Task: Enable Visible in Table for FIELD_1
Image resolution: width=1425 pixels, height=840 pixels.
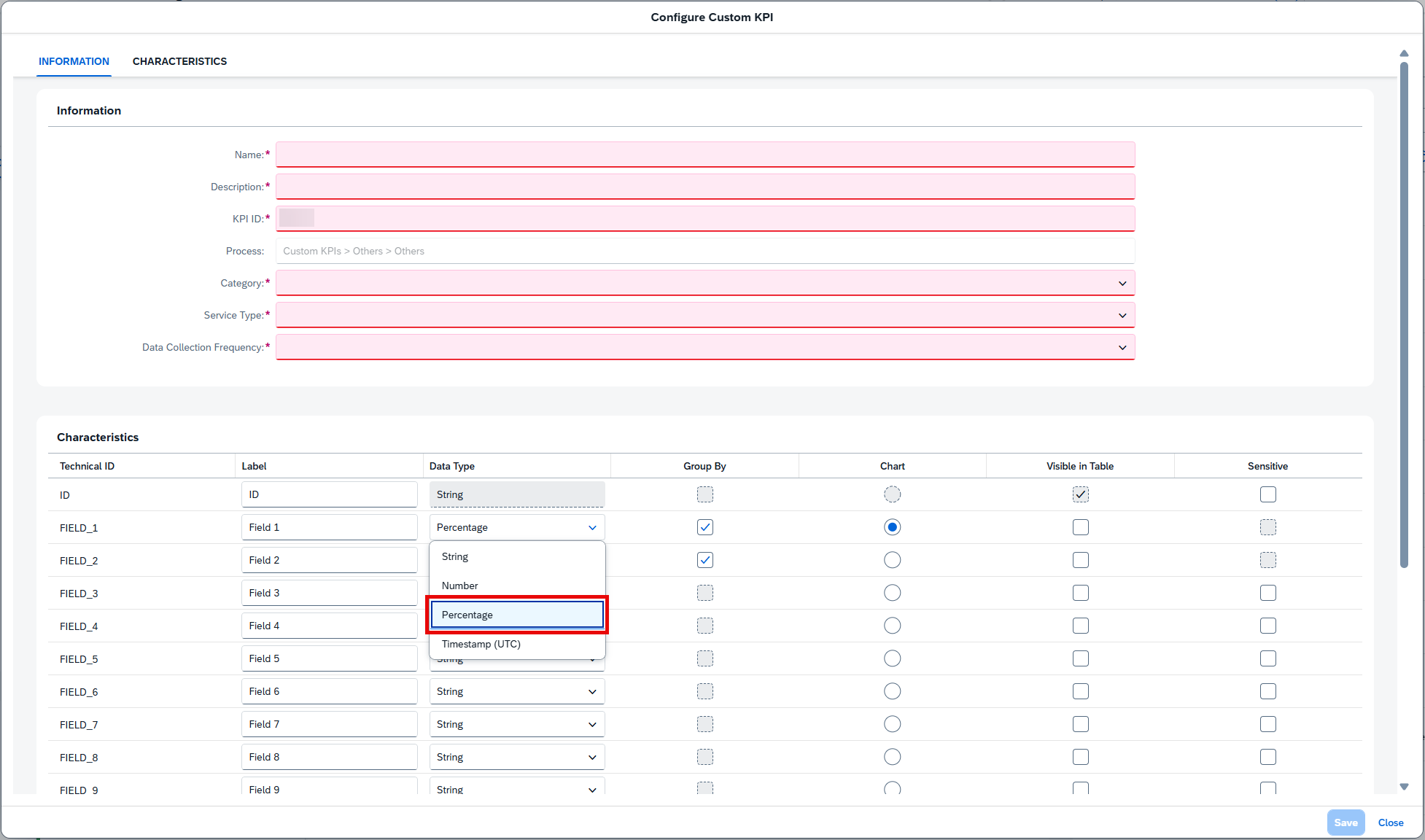Action: 1081,527
